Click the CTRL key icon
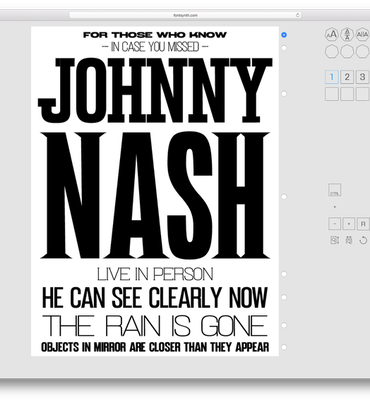The image size is (370, 400). click(x=334, y=190)
